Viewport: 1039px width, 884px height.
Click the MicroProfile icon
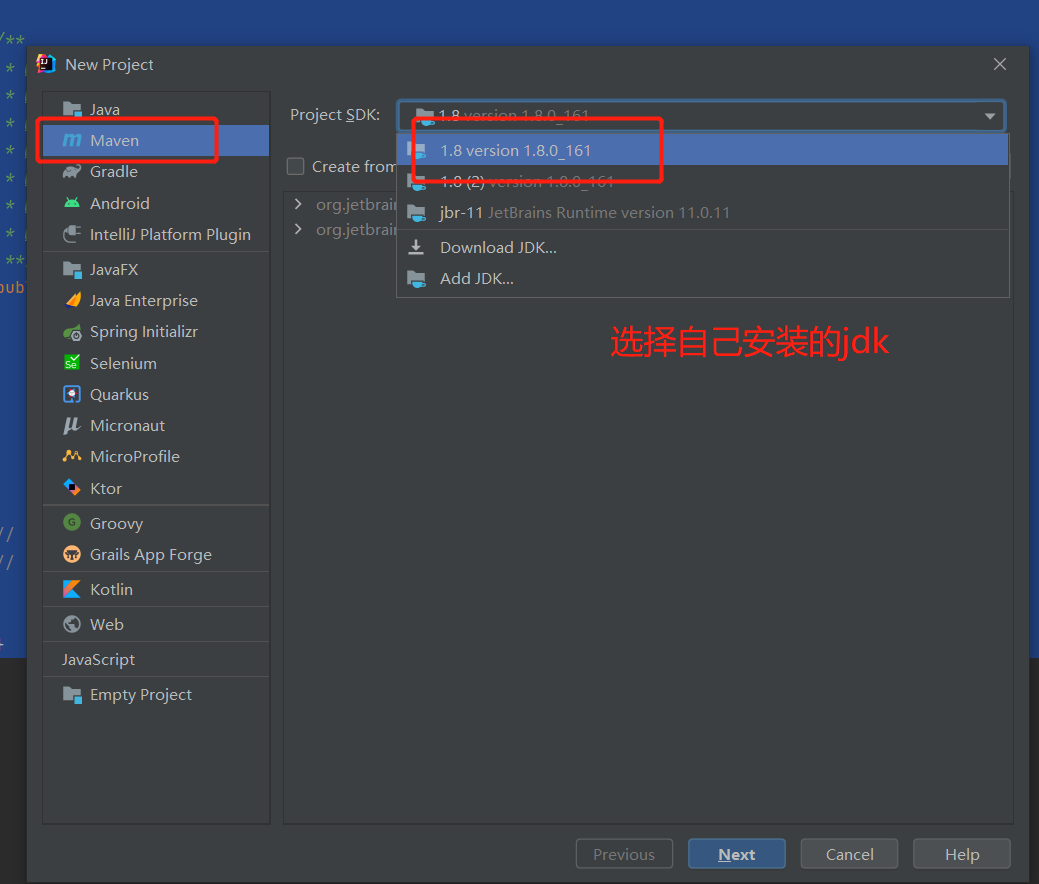[x=72, y=456]
